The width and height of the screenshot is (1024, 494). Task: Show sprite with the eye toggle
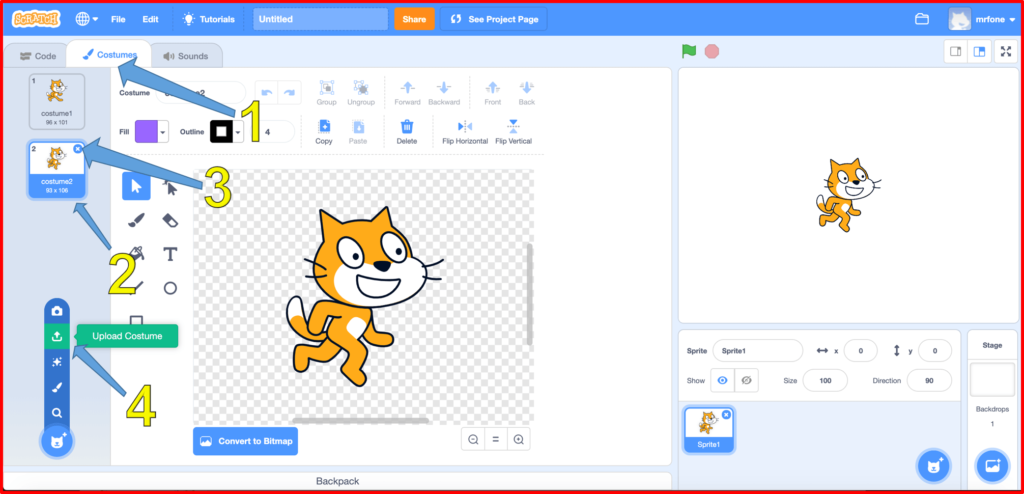point(722,380)
